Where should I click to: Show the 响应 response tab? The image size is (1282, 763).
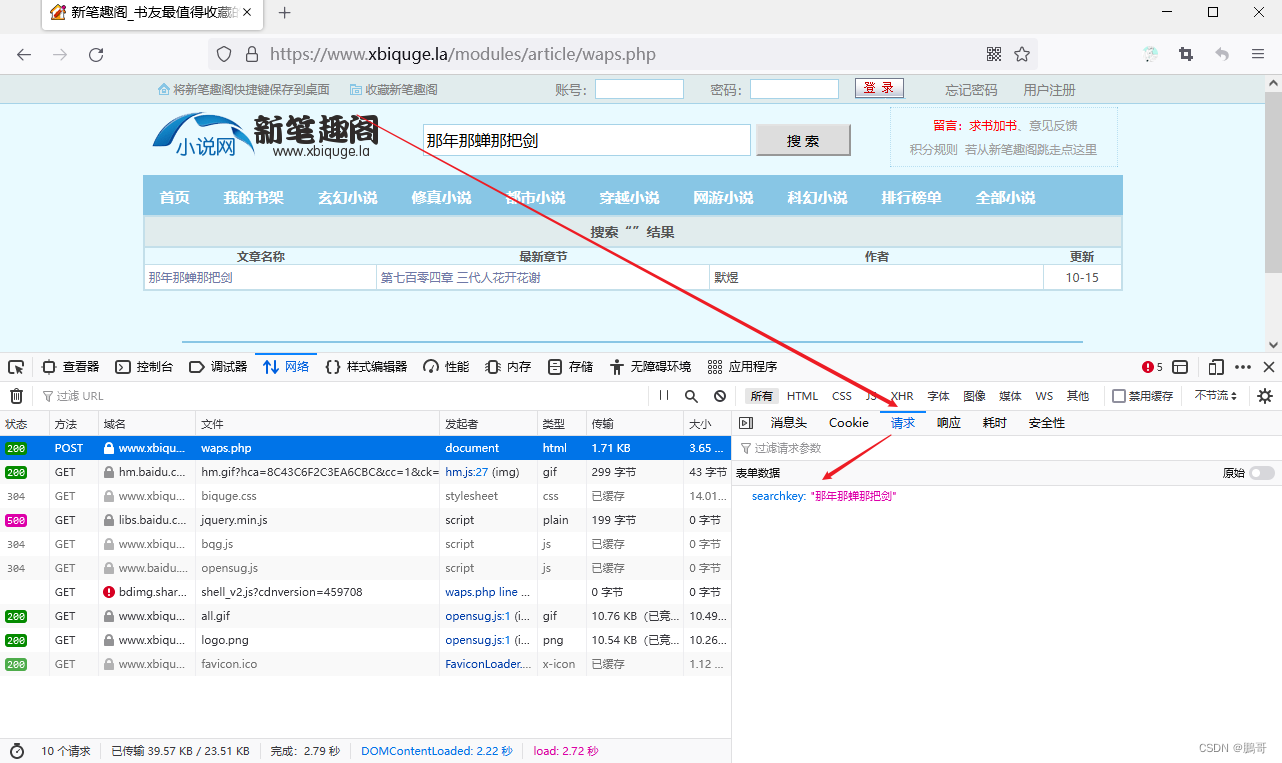coord(949,423)
